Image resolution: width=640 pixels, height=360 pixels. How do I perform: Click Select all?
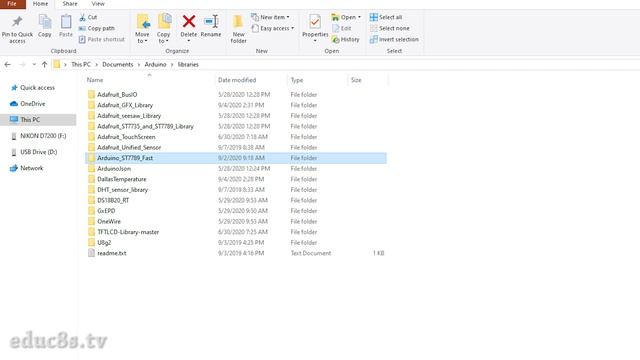pos(386,18)
